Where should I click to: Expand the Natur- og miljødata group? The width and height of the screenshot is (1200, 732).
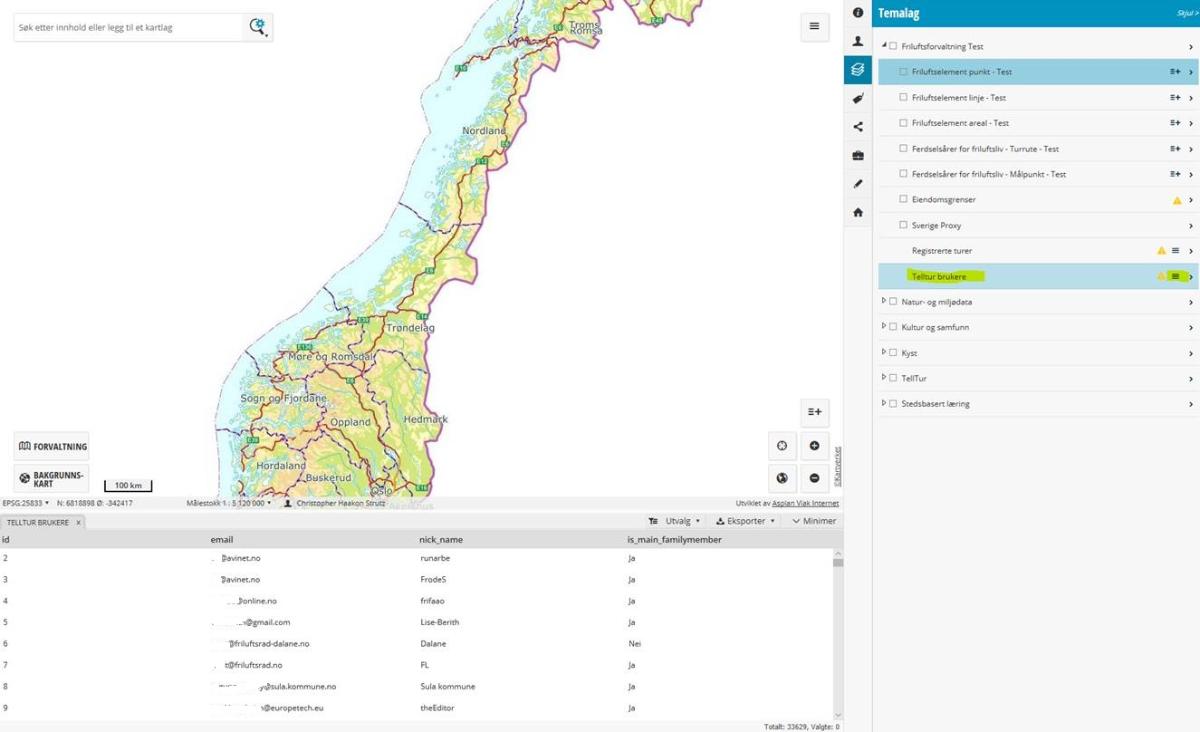coord(884,301)
